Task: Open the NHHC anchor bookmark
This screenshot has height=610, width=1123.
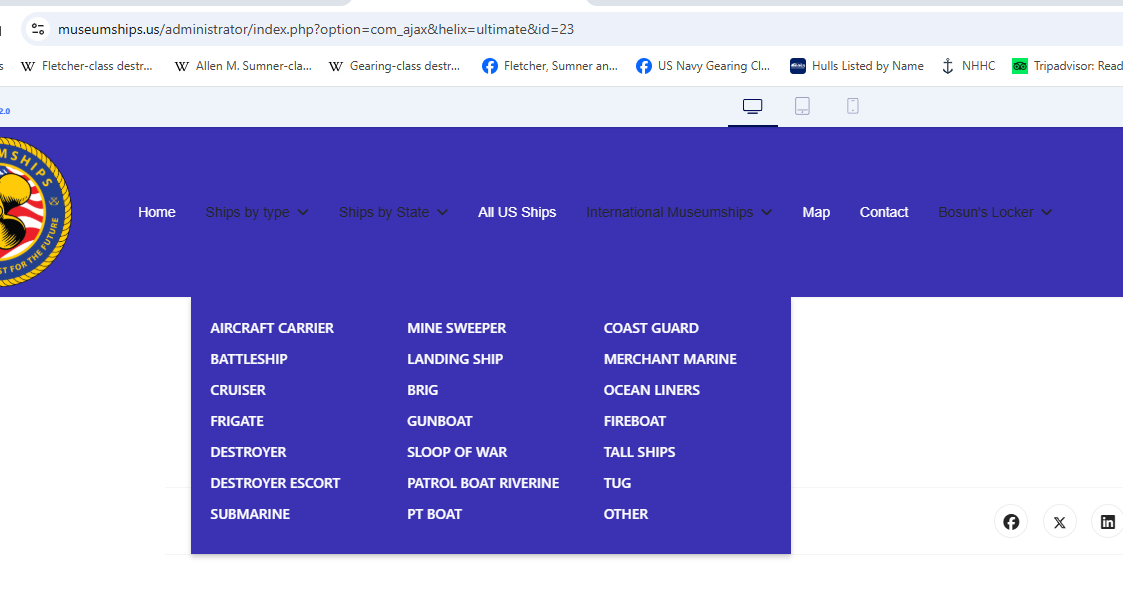Action: pos(968,66)
